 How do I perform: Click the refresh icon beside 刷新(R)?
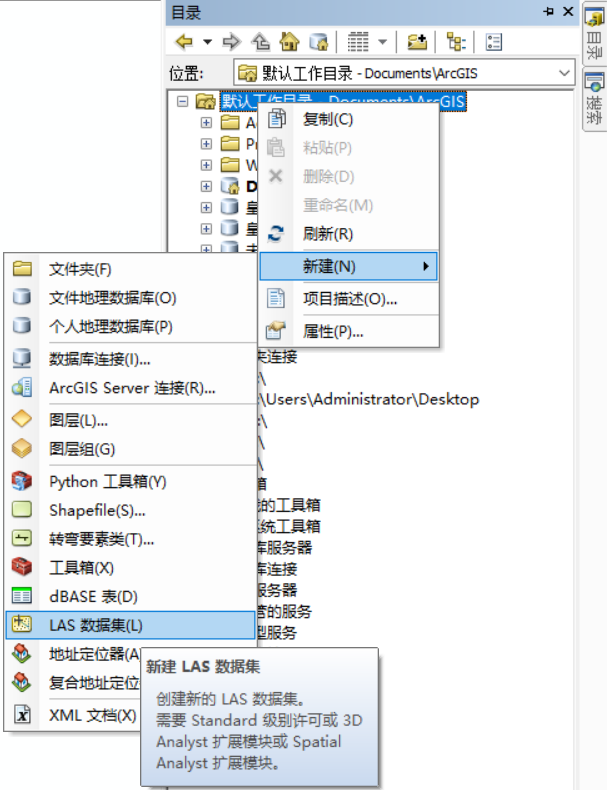276,234
